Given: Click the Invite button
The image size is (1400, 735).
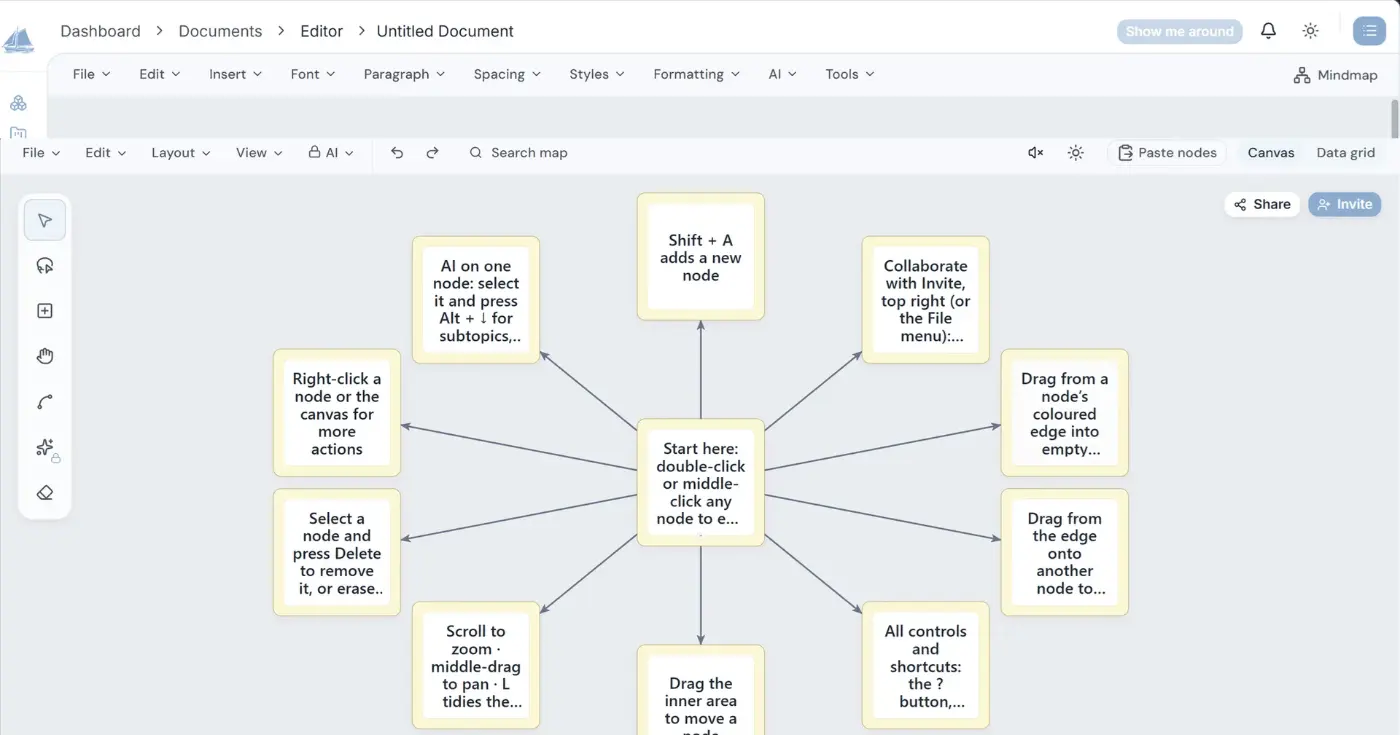Looking at the screenshot, I should 1344,204.
